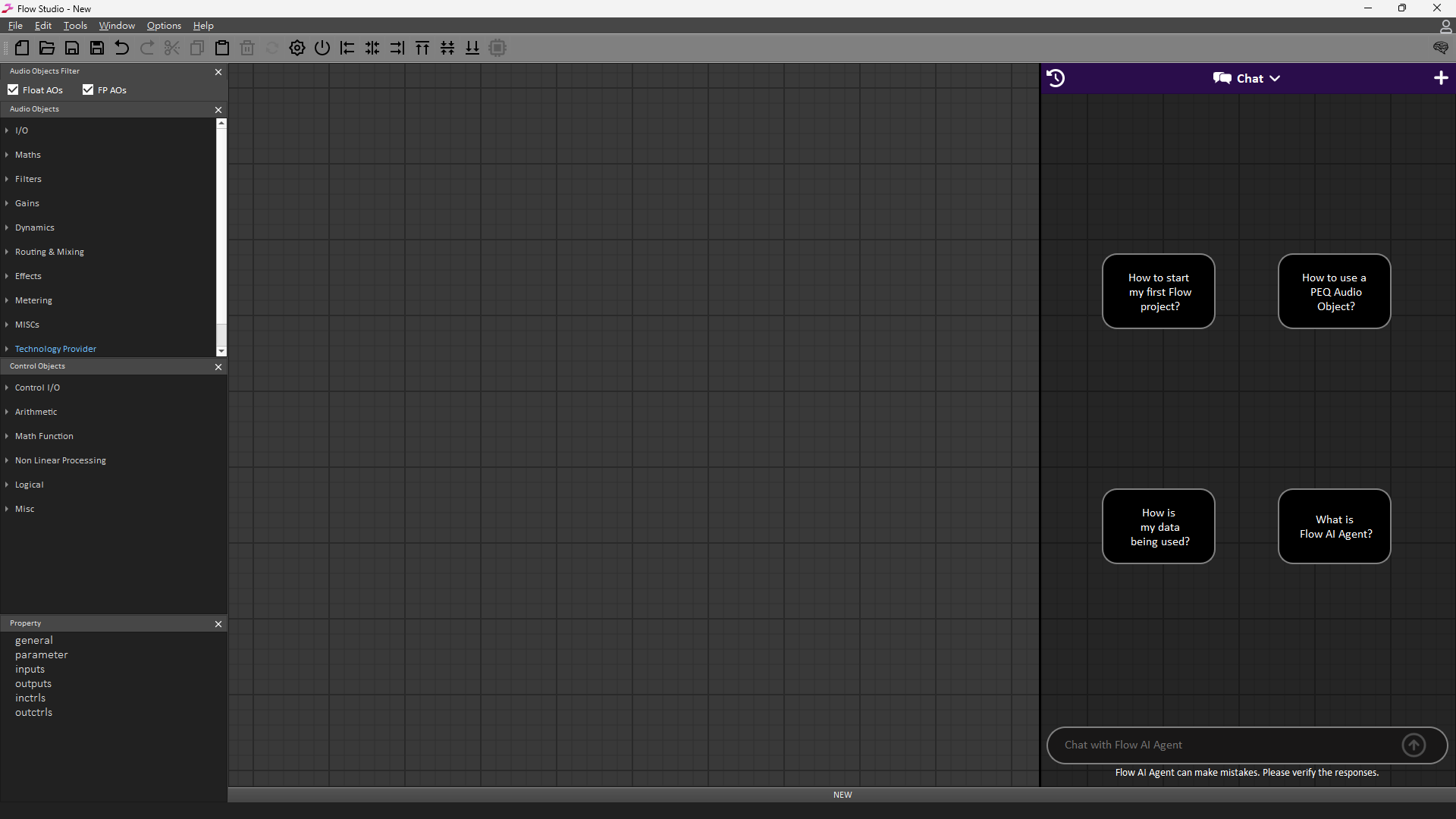1456x819 pixels.
Task: Send chat message arrow button
Action: point(1414,745)
